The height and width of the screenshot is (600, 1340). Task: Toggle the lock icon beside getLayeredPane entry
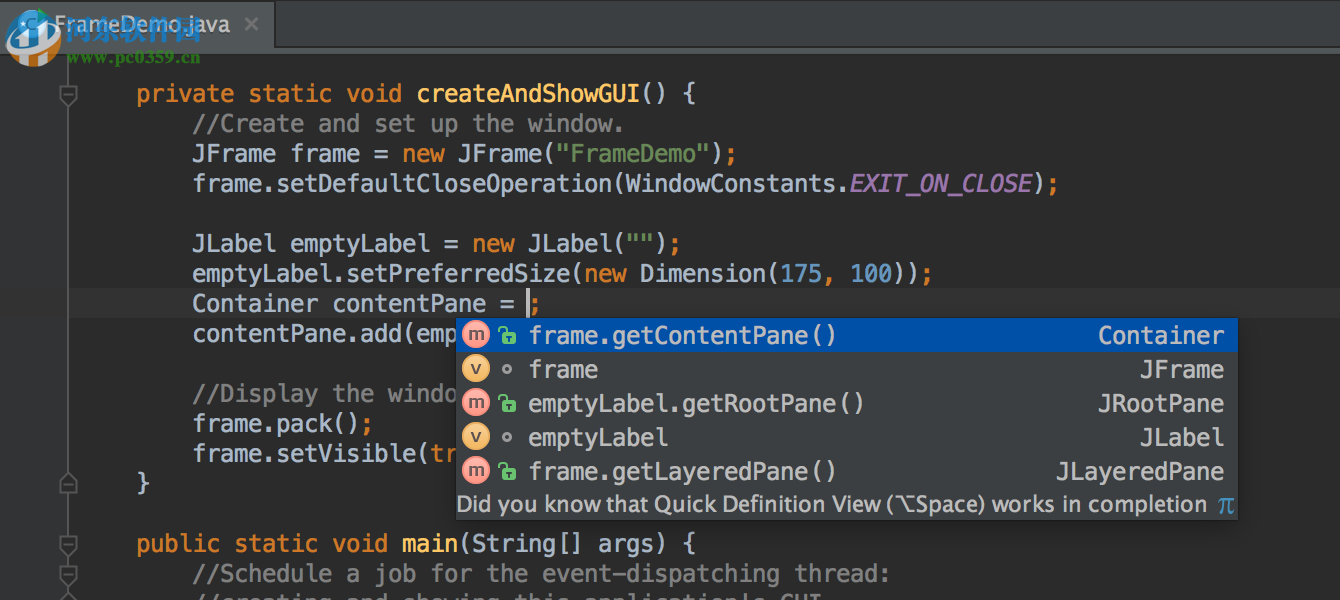508,470
